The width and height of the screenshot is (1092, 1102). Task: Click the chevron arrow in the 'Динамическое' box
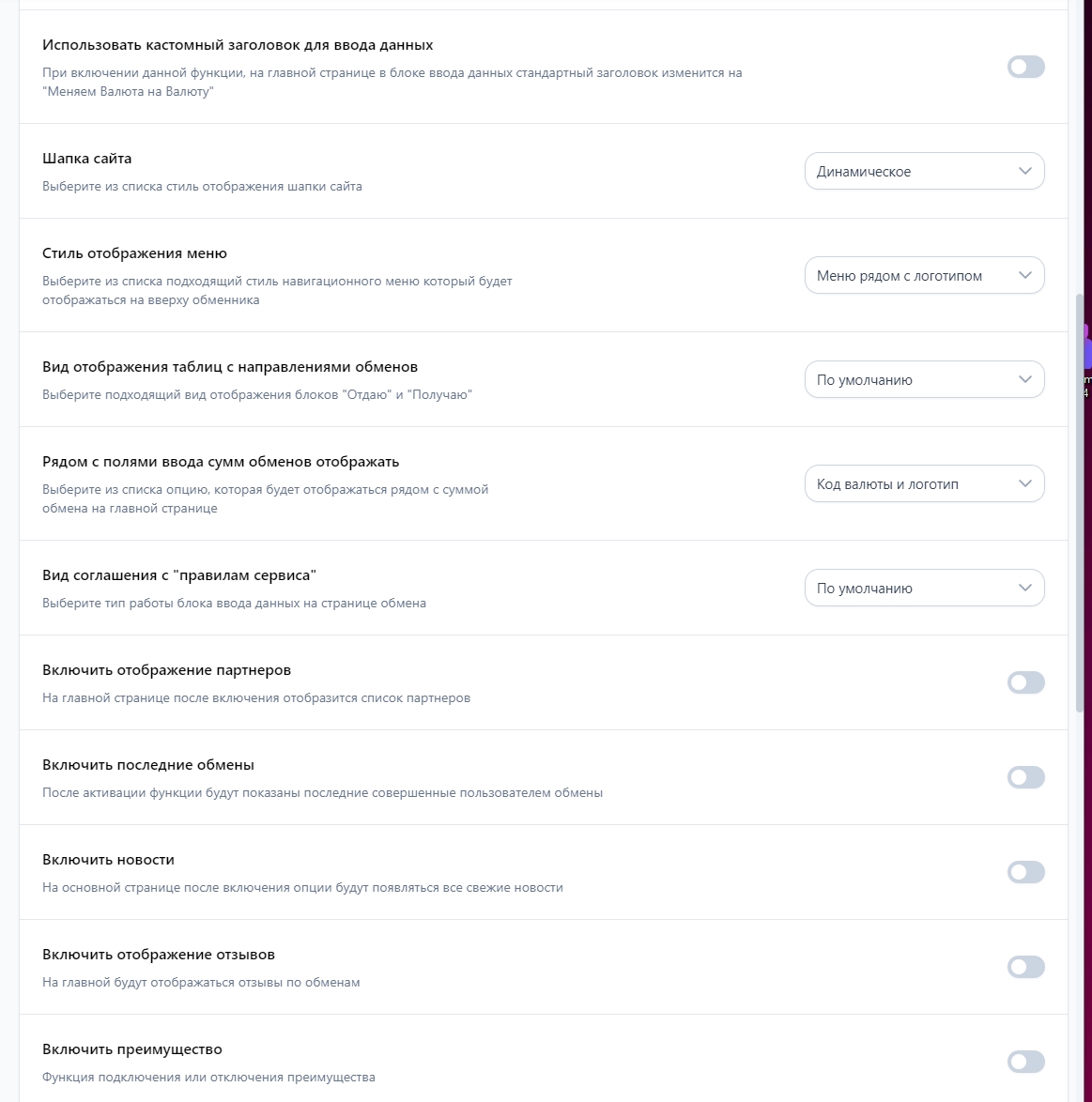[1024, 171]
